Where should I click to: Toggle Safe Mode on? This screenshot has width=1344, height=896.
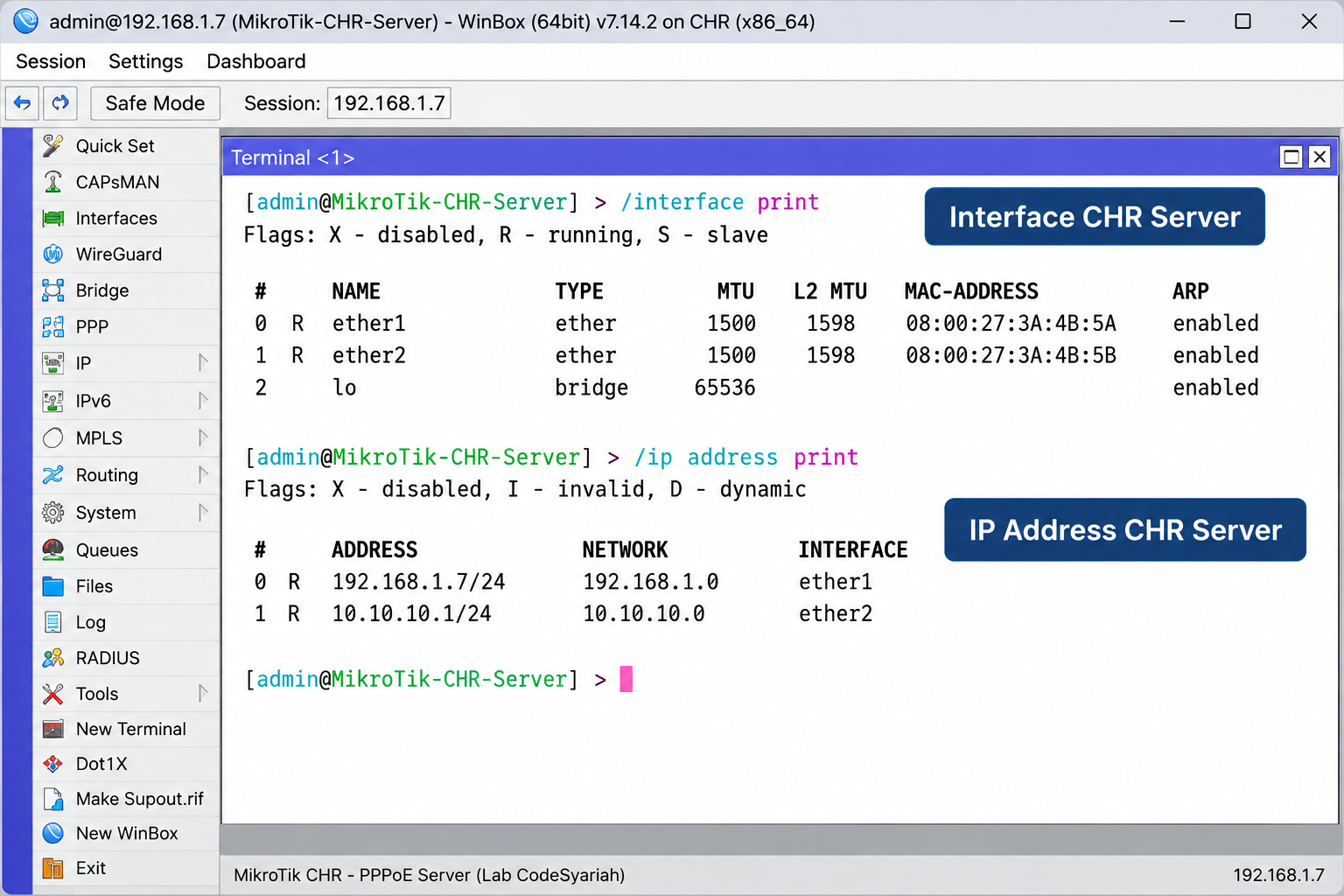pyautogui.click(x=155, y=103)
